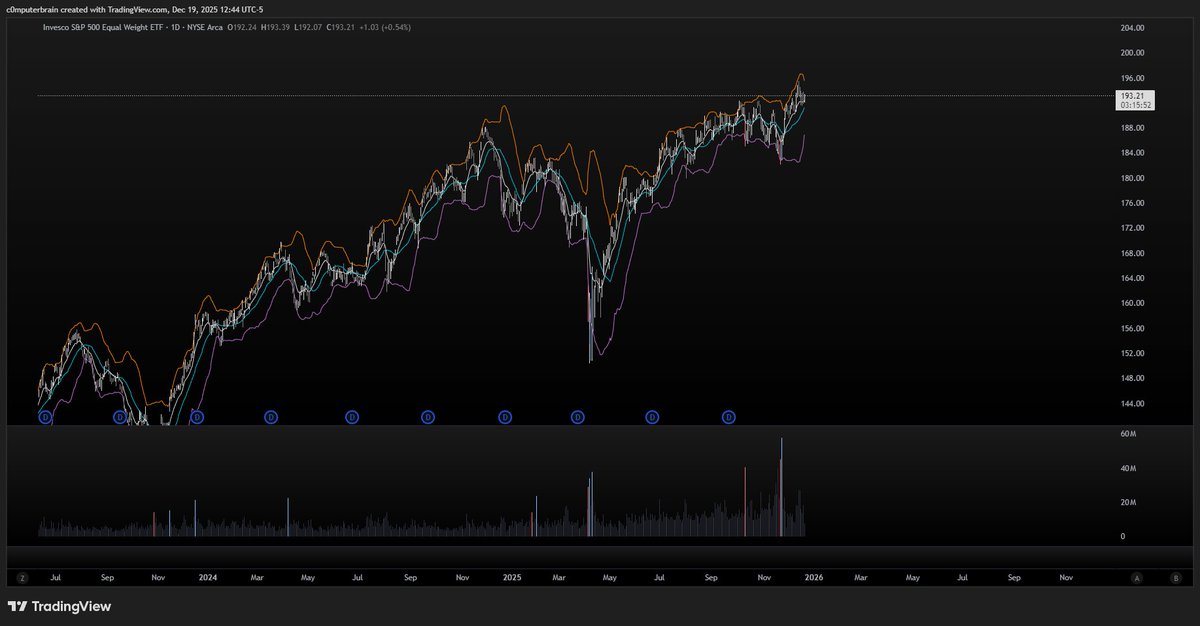Click the 40M volume axis label
The image size is (1200, 626).
point(1128,468)
